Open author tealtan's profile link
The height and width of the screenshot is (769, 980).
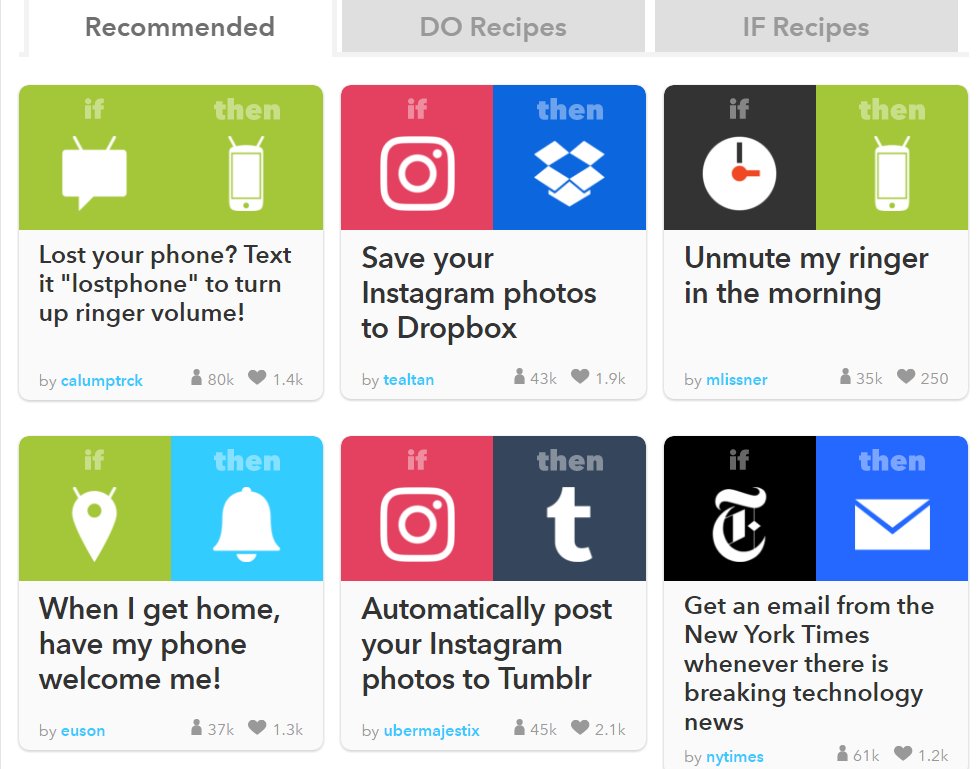coord(409,379)
